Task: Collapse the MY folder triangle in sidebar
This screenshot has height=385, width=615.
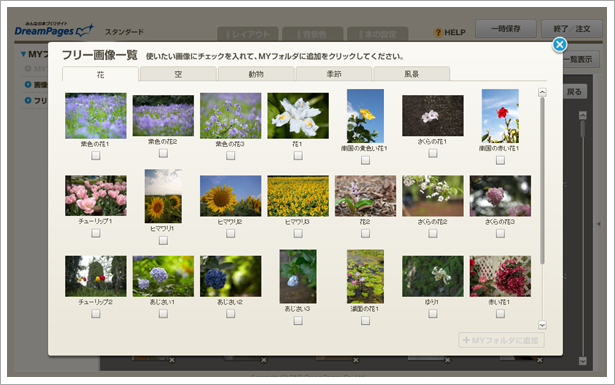Action: pyautogui.click(x=24, y=54)
